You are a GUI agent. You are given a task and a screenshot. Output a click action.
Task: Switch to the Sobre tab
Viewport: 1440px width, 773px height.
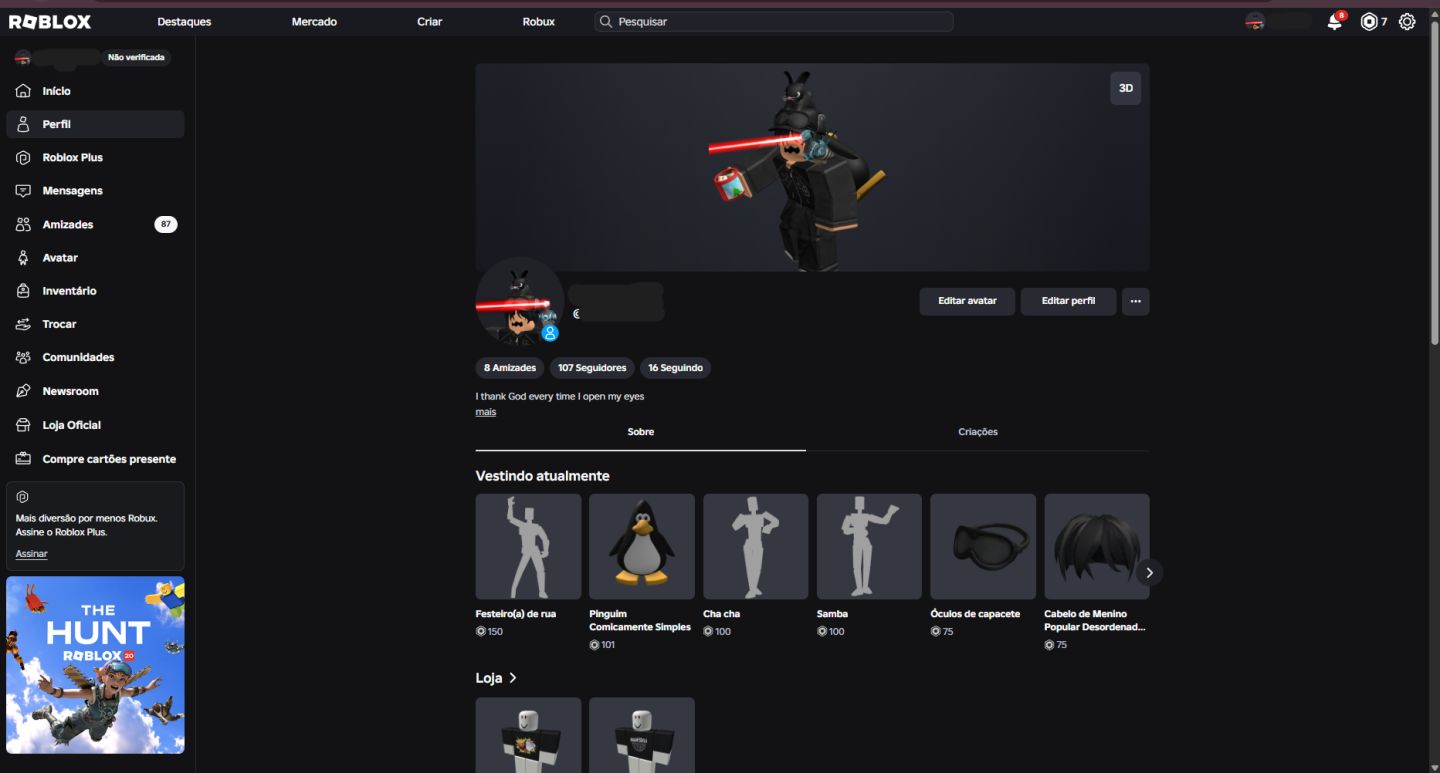click(641, 432)
